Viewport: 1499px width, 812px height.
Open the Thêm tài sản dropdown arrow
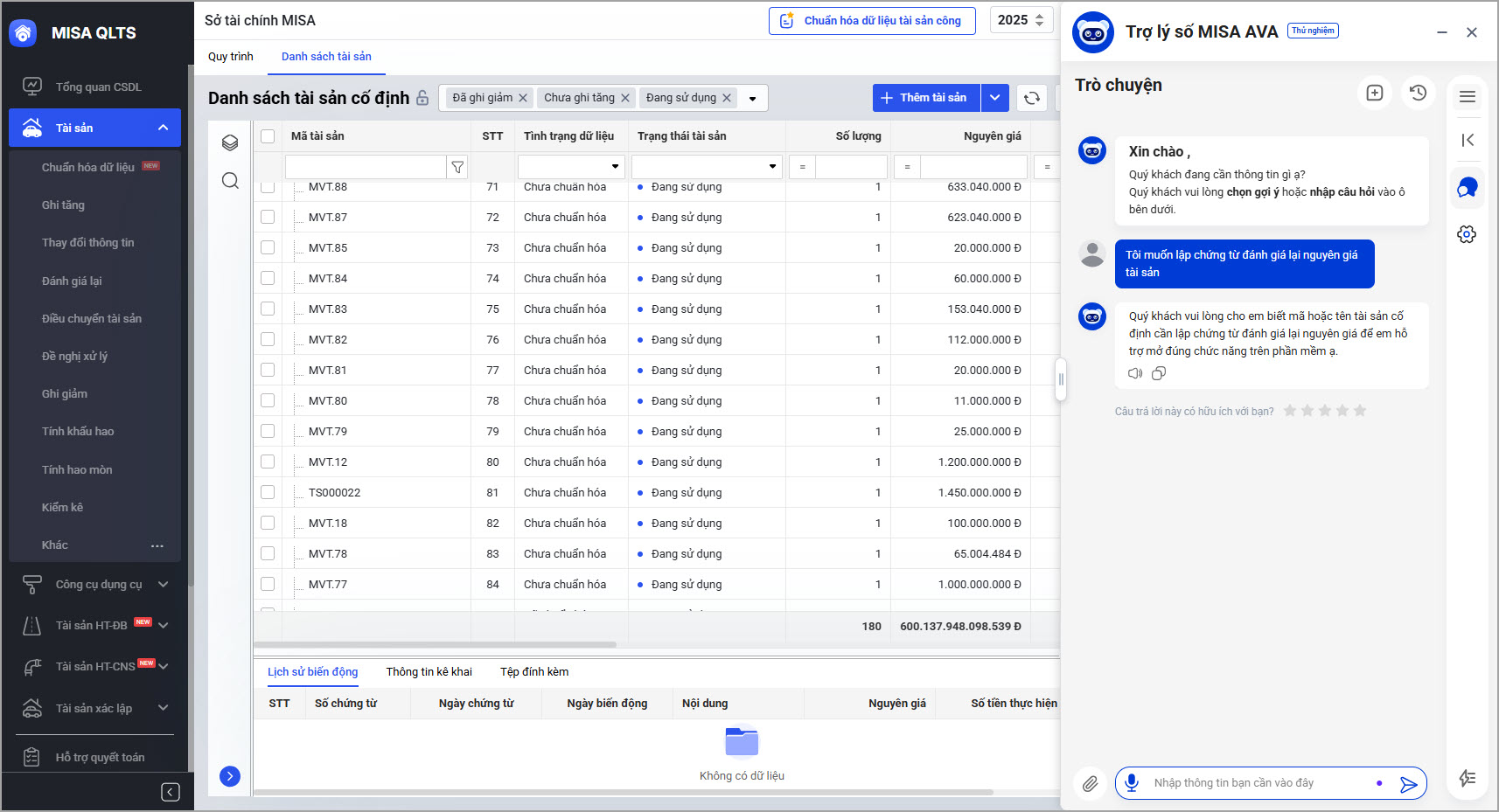(x=995, y=98)
